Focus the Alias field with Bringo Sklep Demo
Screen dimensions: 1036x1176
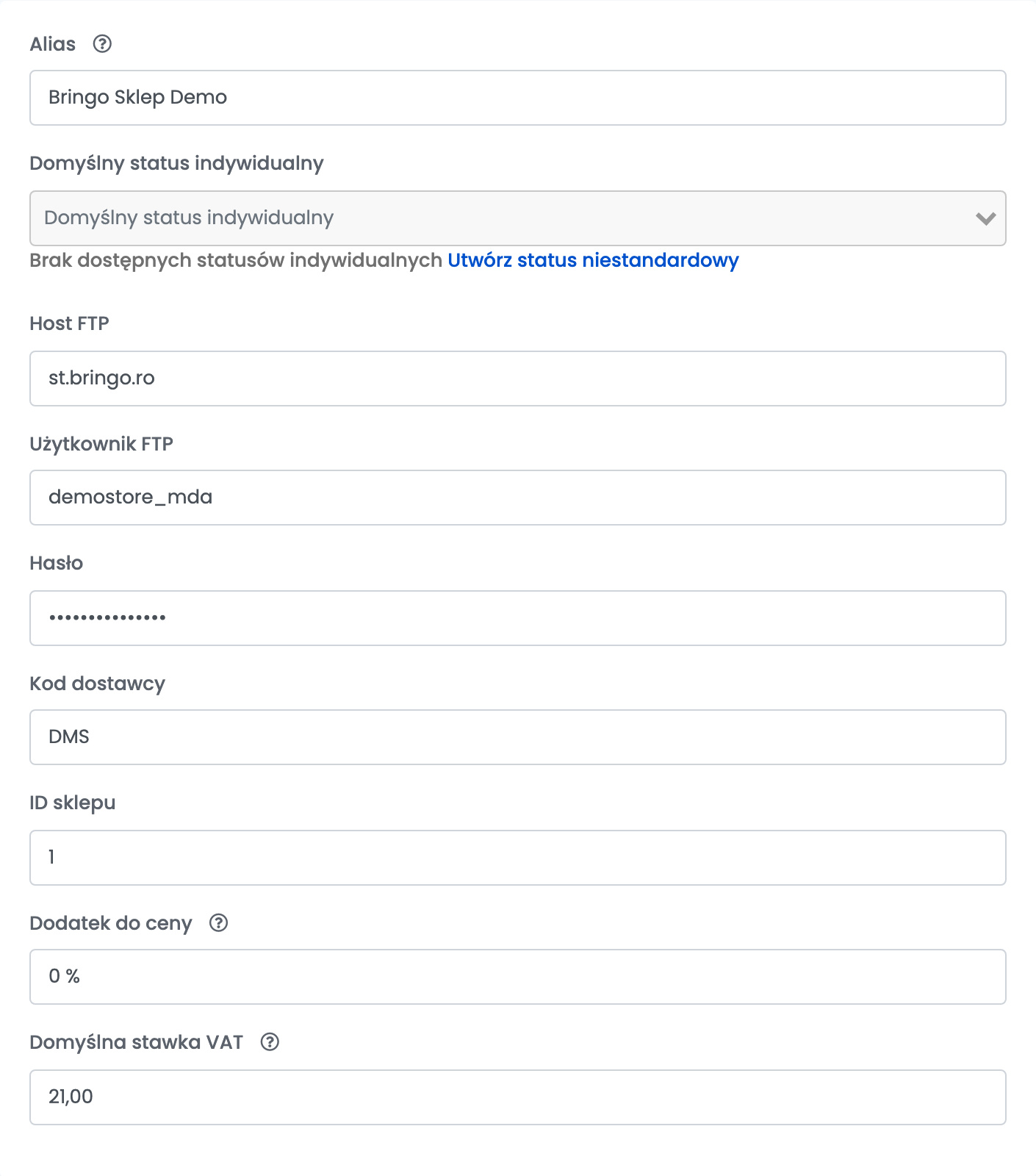point(518,98)
